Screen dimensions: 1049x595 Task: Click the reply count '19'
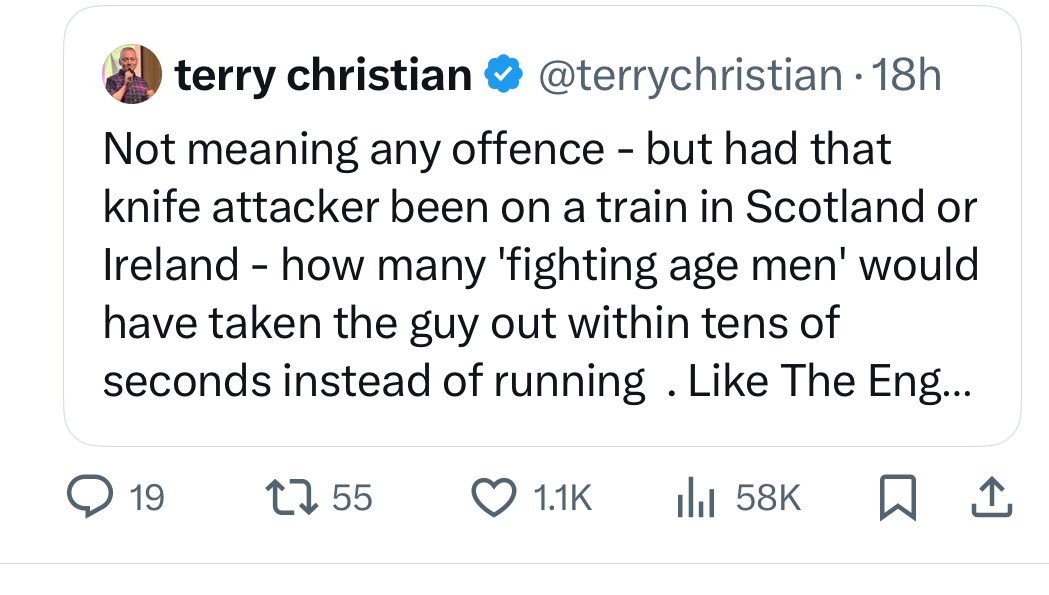[x=146, y=498]
